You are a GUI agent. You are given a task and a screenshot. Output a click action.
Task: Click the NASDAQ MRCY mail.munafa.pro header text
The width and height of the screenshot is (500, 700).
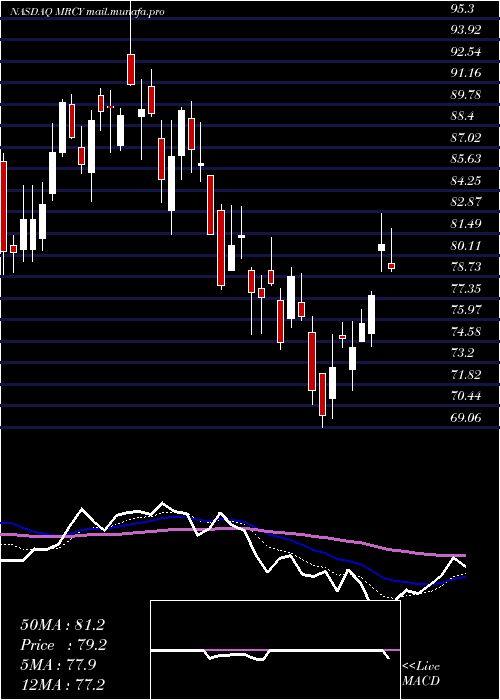pyautogui.click(x=87, y=12)
